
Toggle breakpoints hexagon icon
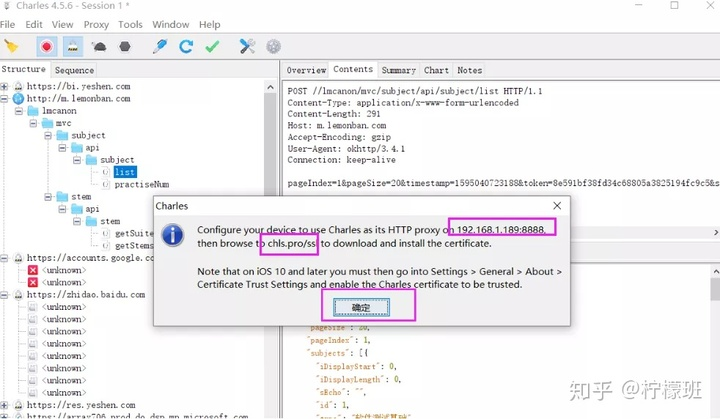pyautogui.click(x=125, y=46)
